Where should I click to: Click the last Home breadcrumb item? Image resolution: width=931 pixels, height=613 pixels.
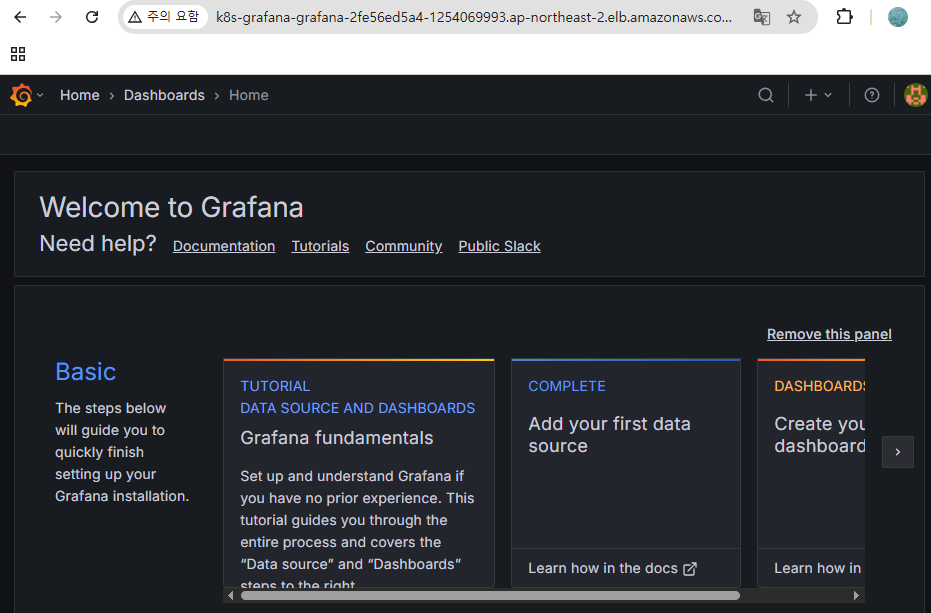pyautogui.click(x=249, y=95)
